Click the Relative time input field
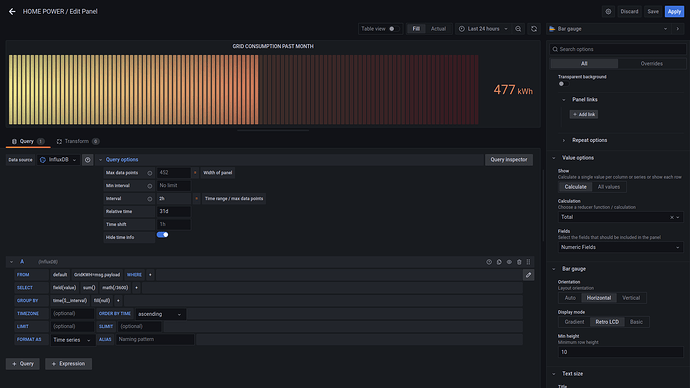Screen dimensions: 690x388 pos(174,212)
